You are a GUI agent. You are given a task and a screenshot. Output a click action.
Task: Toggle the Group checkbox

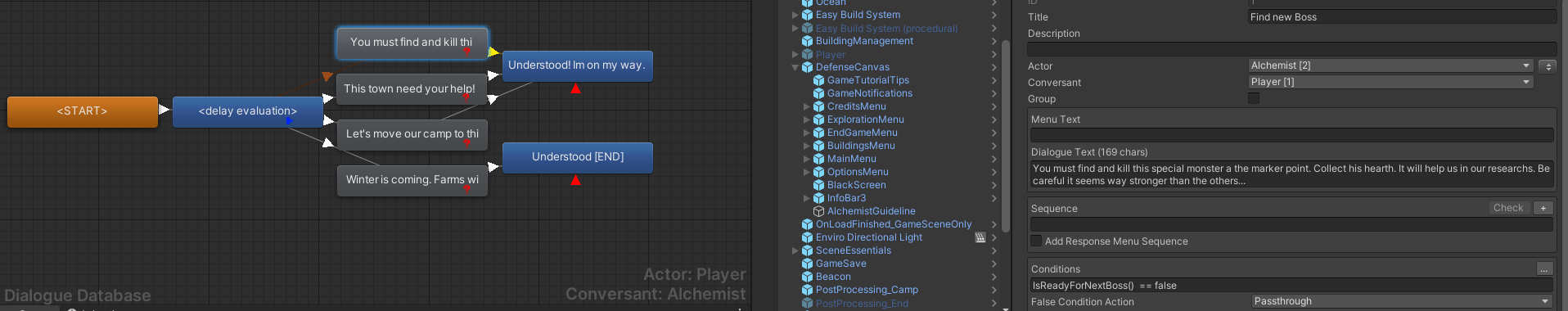point(1254,98)
